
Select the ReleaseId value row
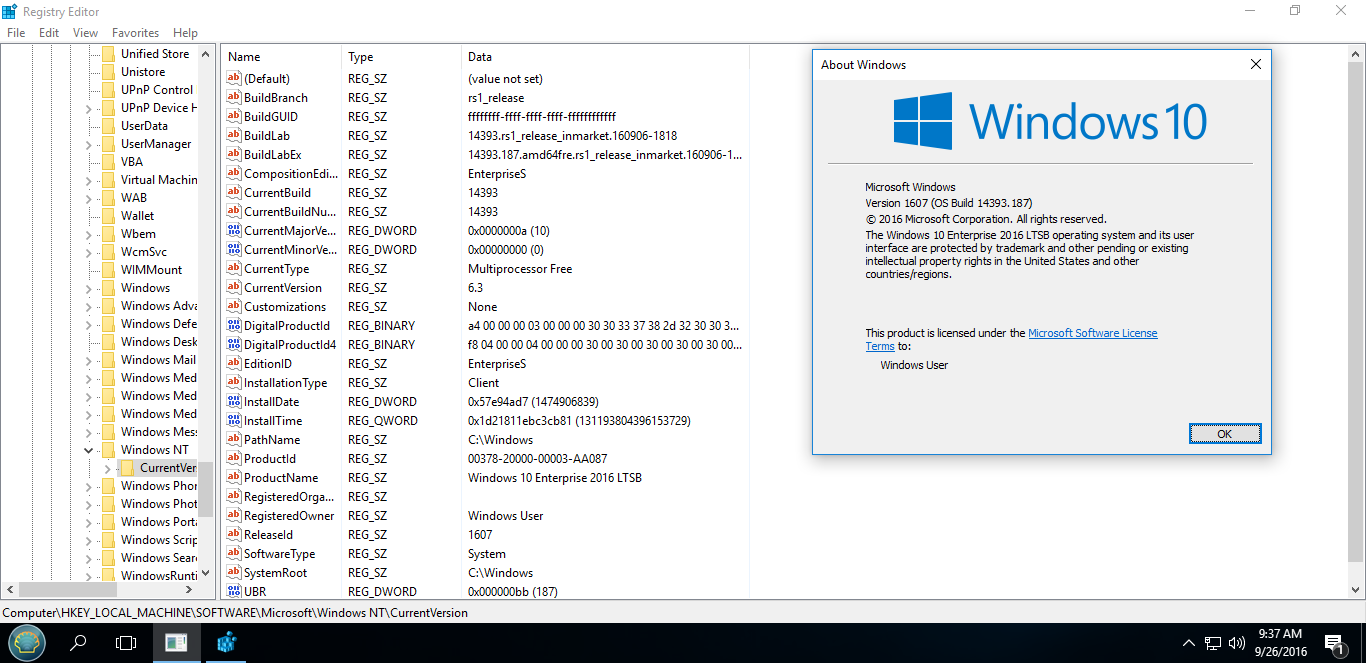click(x=485, y=535)
